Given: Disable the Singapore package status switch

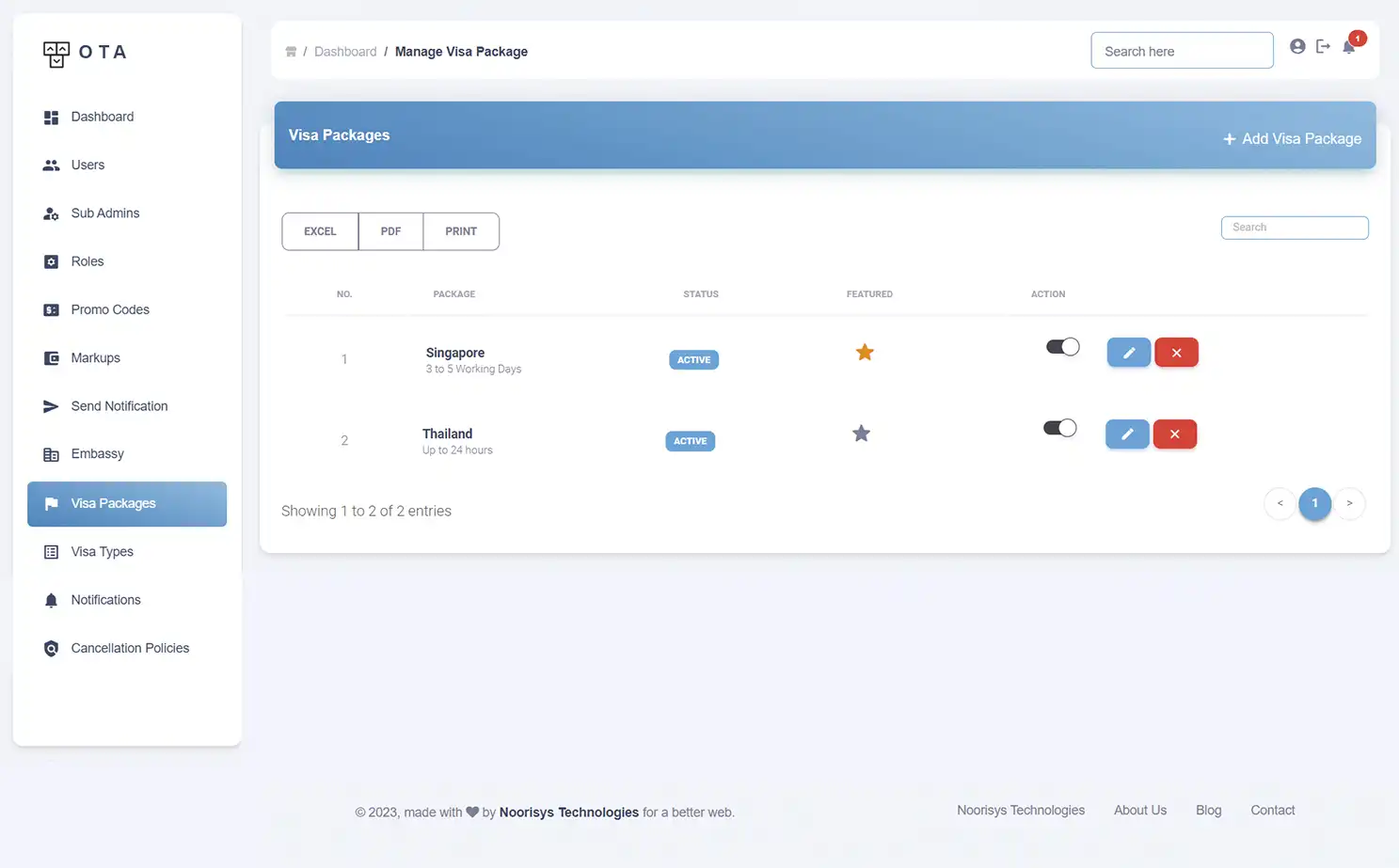Looking at the screenshot, I should [x=1062, y=347].
